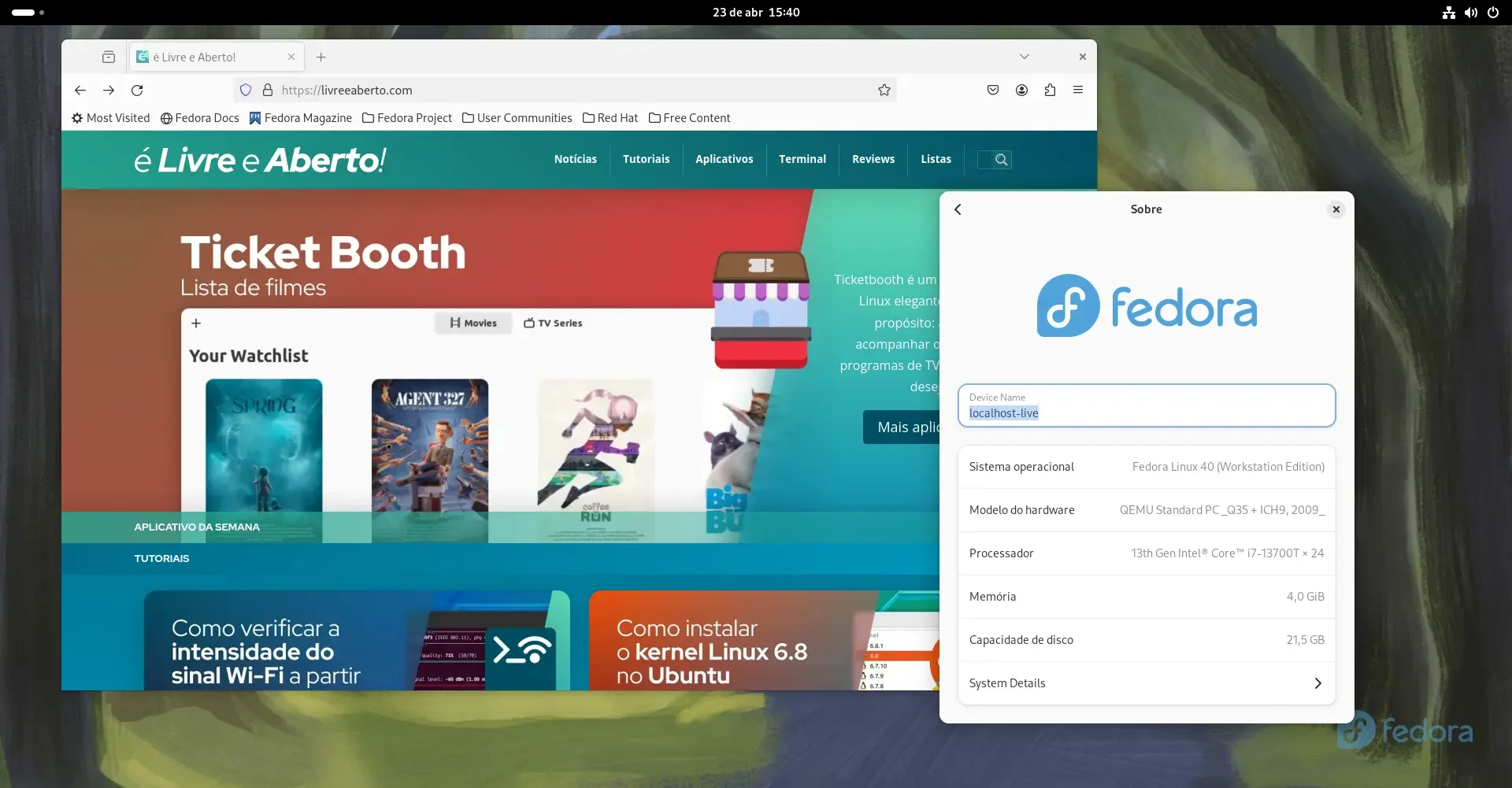The image size is (1512, 788).
Task: Click Capacidade de disco row
Action: pos(1147,640)
